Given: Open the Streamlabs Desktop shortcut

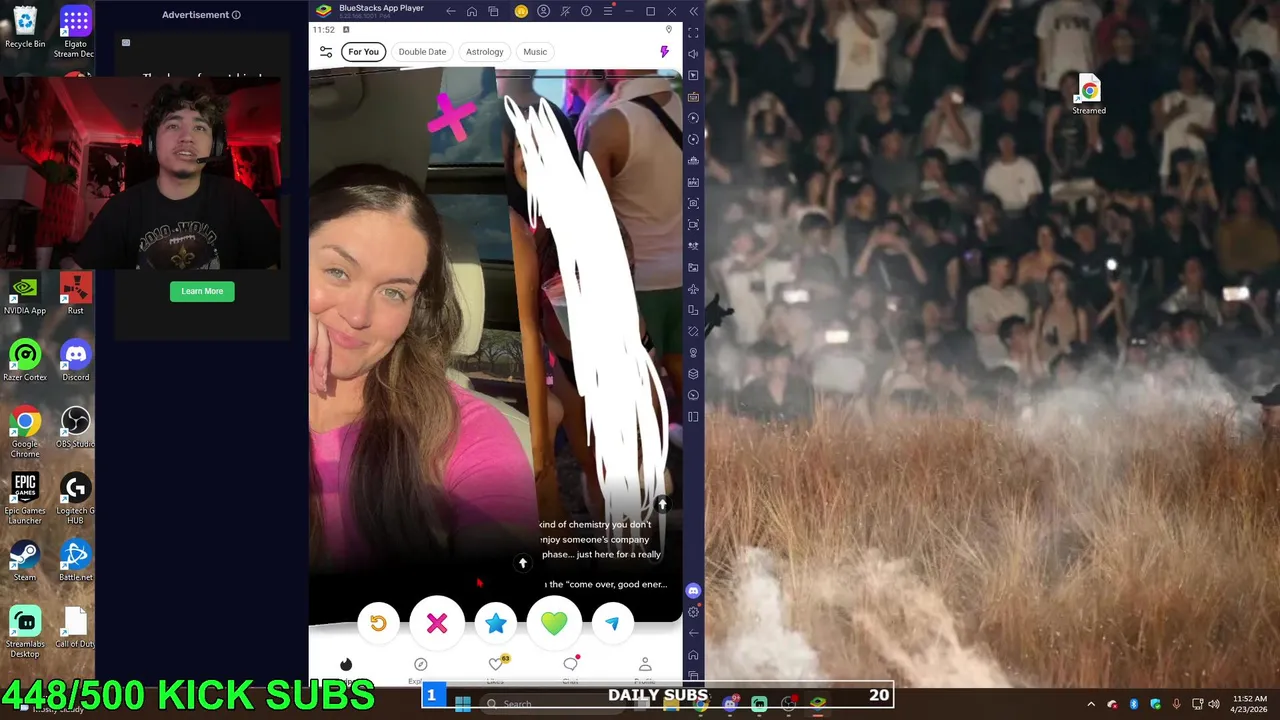Looking at the screenshot, I should [25, 633].
